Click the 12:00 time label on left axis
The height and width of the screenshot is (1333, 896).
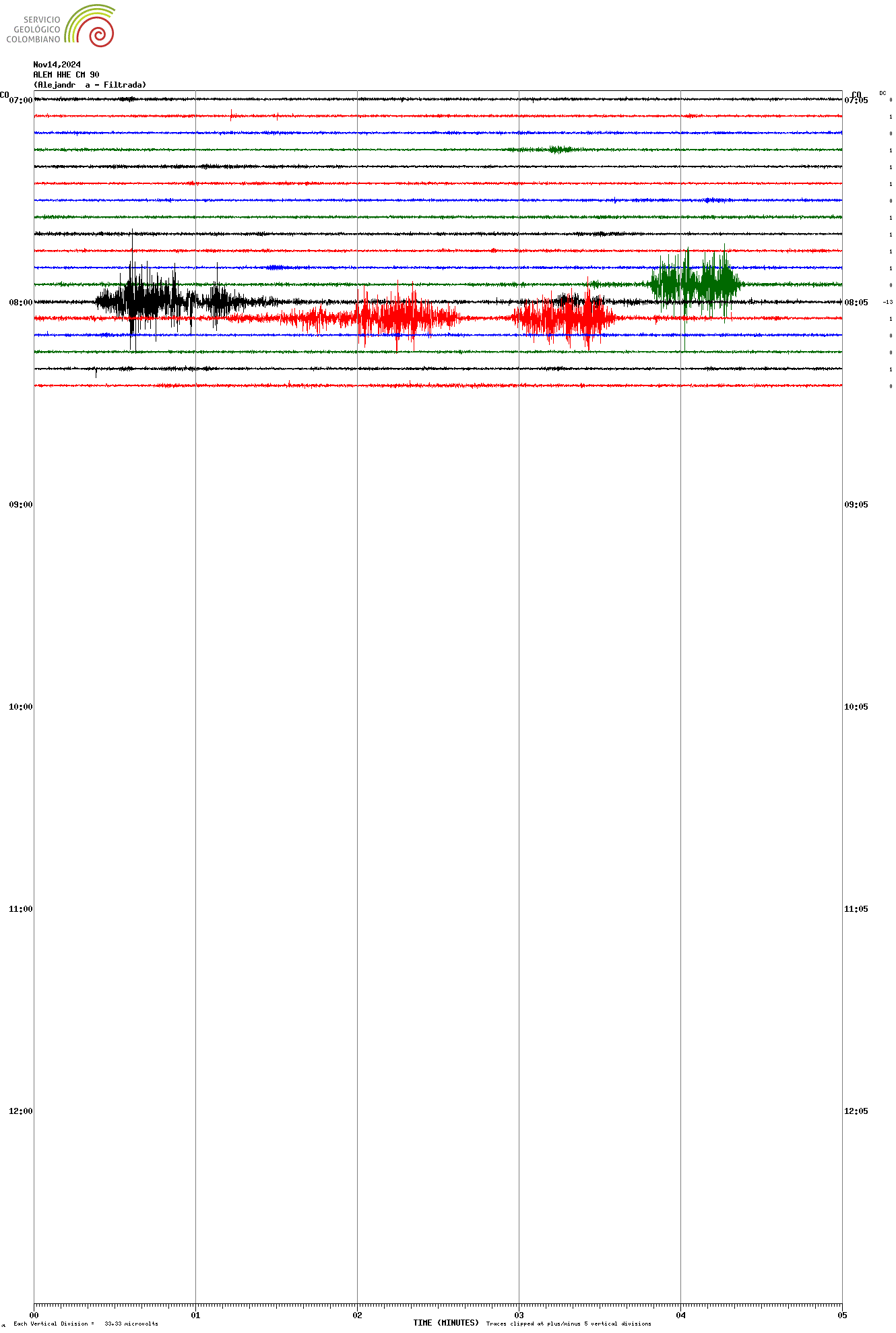point(21,1111)
